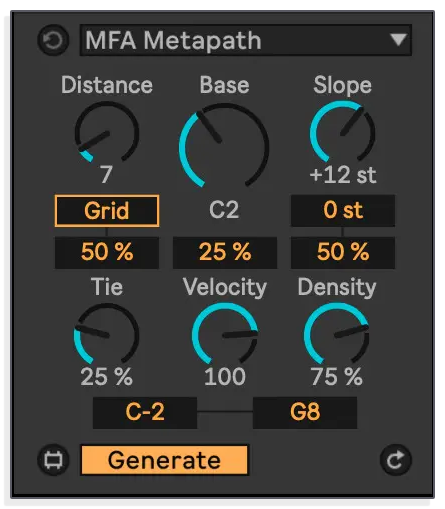The image size is (445, 509).
Task: Toggle the Grid button
Action: pyautogui.click(x=107, y=211)
